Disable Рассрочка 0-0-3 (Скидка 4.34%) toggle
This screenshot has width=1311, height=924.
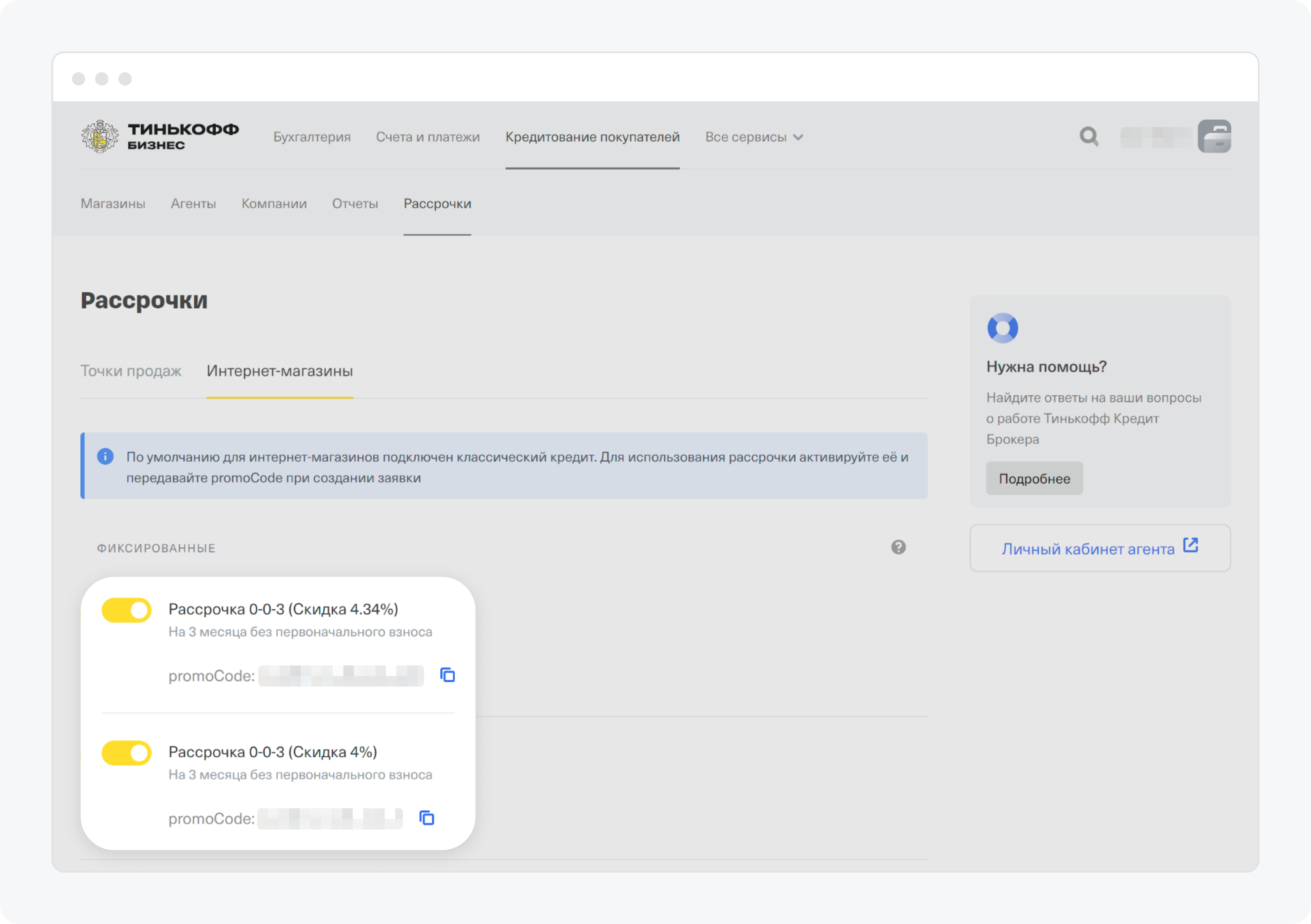coord(126,611)
